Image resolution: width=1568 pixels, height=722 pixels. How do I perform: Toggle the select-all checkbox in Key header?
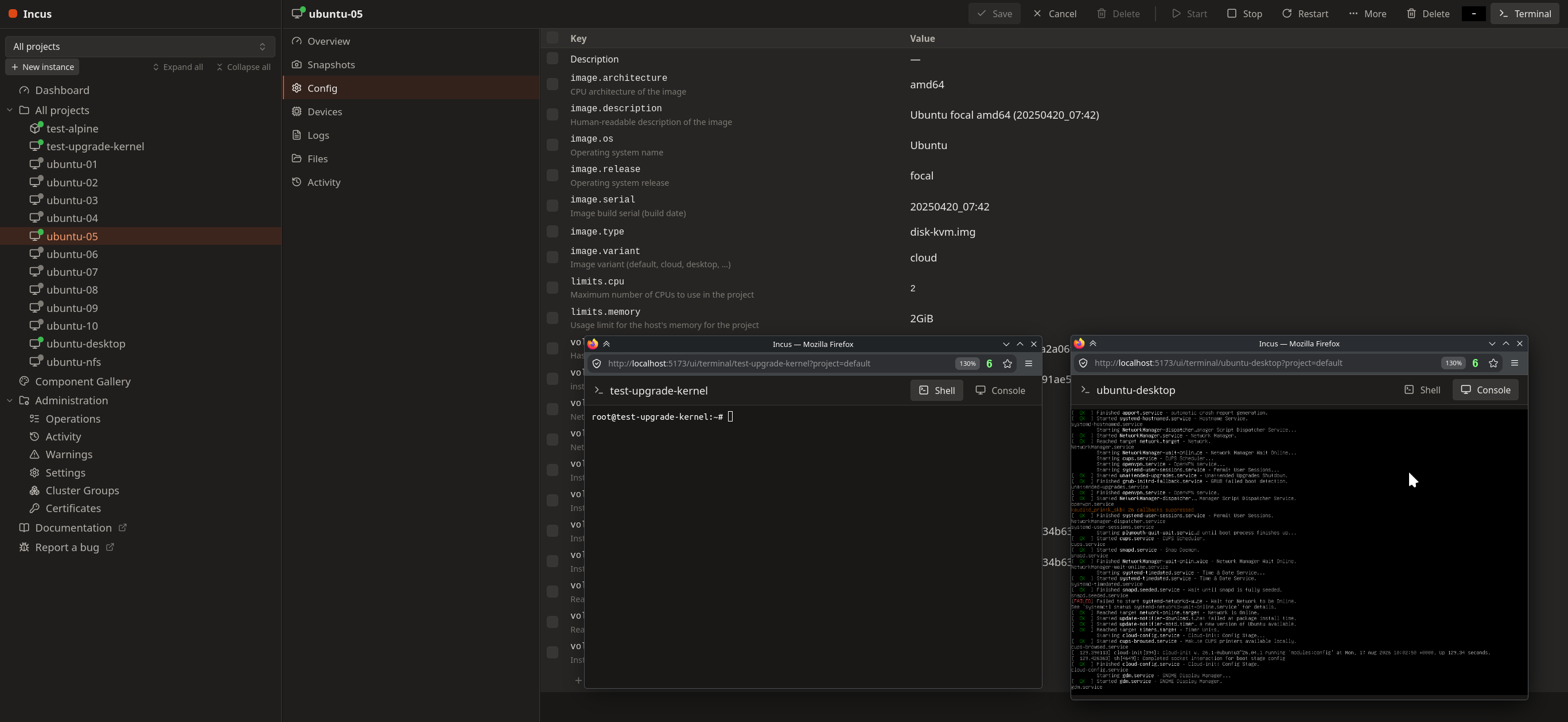pos(552,38)
